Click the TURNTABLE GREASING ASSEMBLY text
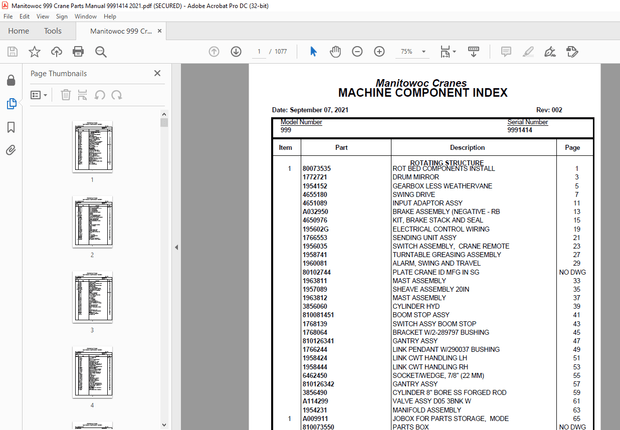The height and width of the screenshot is (430, 620). tap(447, 255)
